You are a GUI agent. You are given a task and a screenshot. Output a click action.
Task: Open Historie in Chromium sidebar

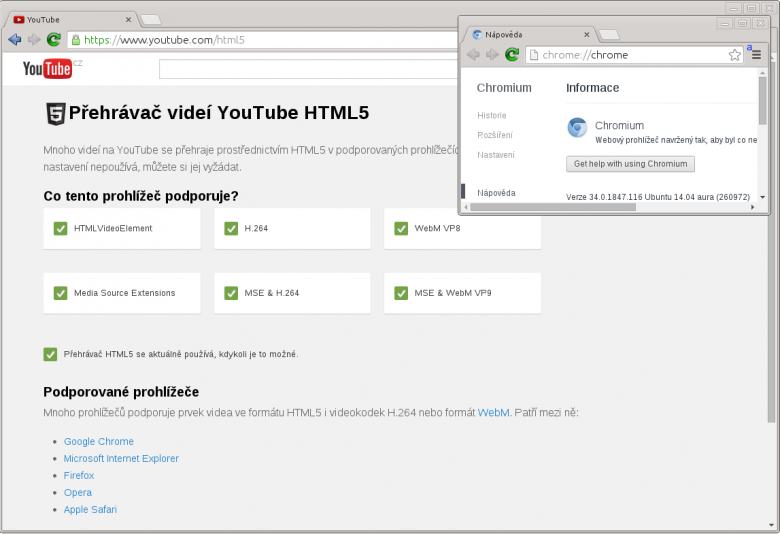pyautogui.click(x=491, y=115)
